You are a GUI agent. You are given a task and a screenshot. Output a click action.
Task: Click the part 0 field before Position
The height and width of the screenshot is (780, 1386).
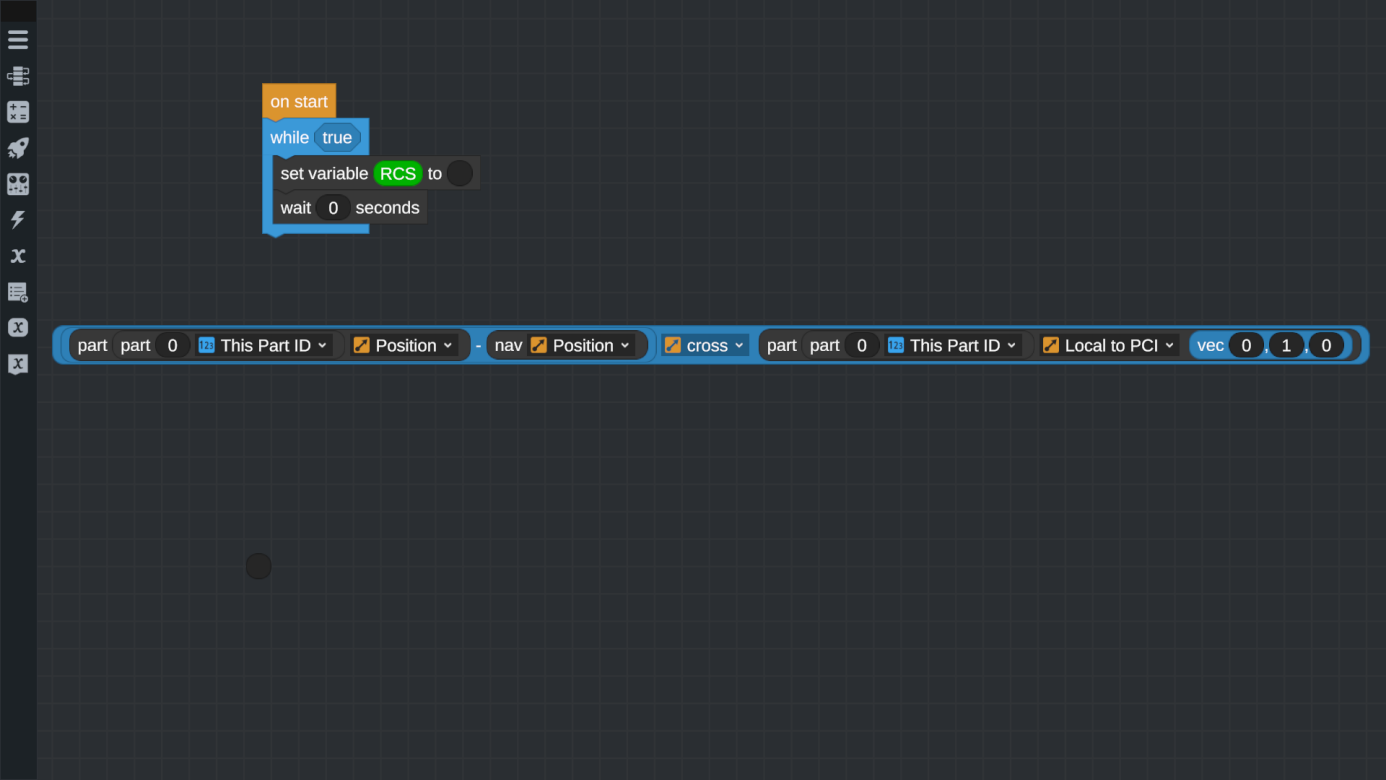click(x=172, y=345)
